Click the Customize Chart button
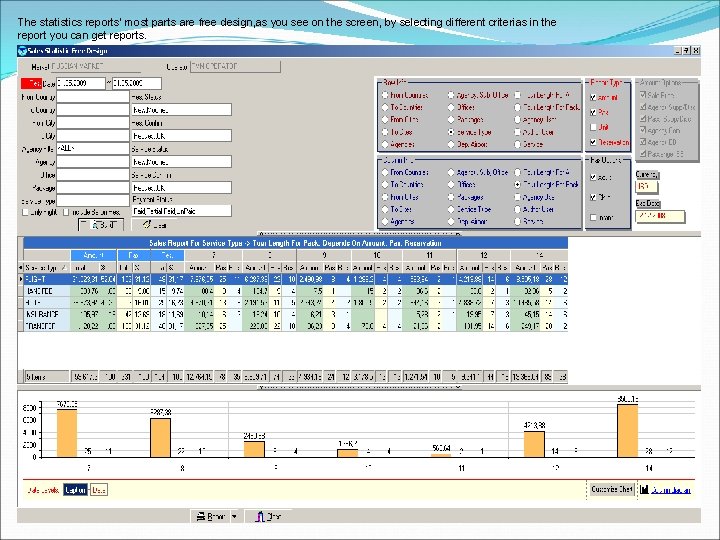720x540 pixels. pos(612,489)
